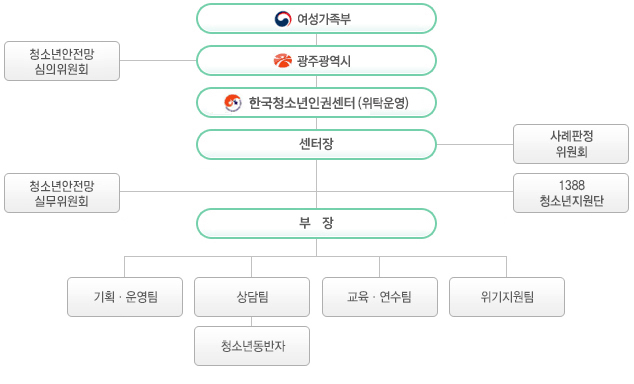Viewport: 634px width, 384px height.
Task: Open the 청소년동반자 box under 상담팀
Action: pyautogui.click(x=252, y=346)
